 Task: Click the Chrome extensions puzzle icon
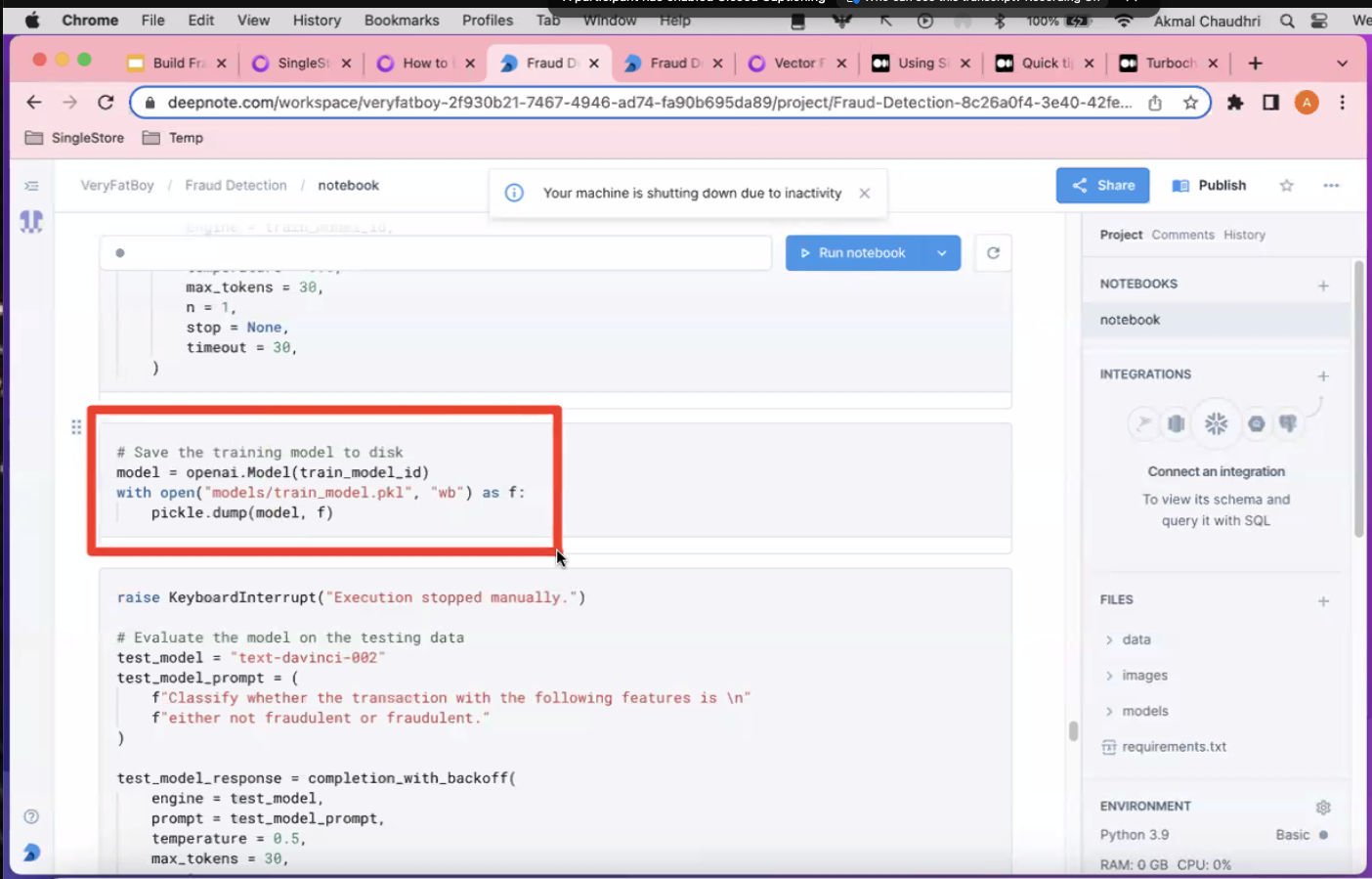(1235, 103)
